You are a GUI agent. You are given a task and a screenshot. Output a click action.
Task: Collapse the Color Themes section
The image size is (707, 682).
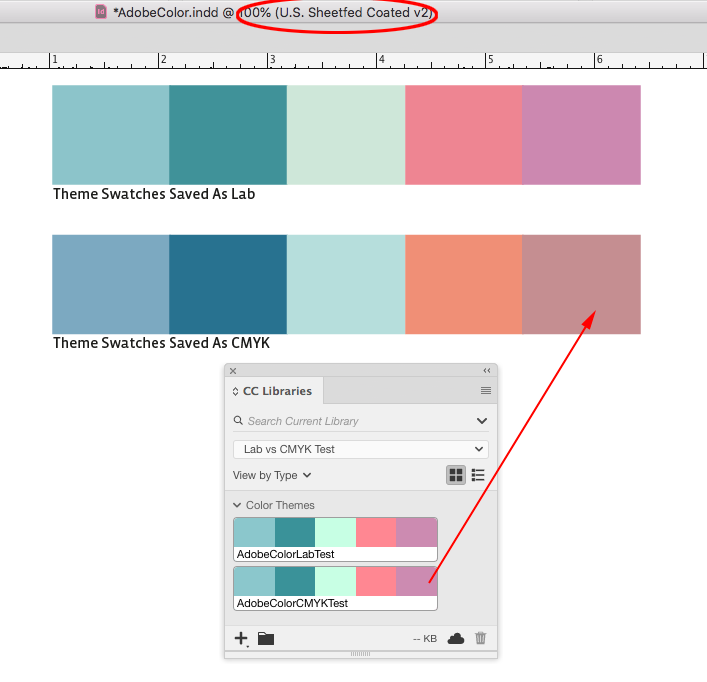tap(237, 505)
